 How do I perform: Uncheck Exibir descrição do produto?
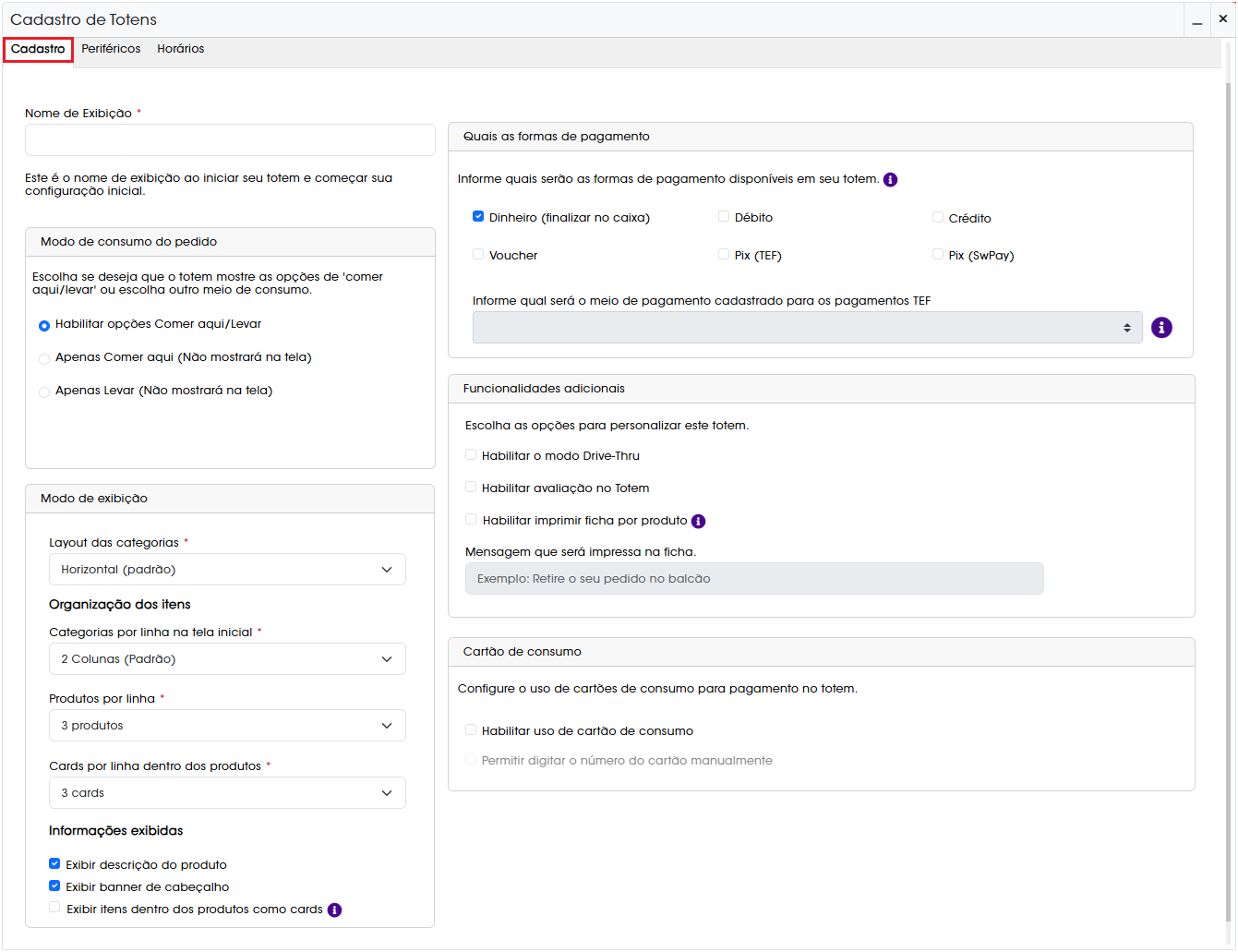54,864
